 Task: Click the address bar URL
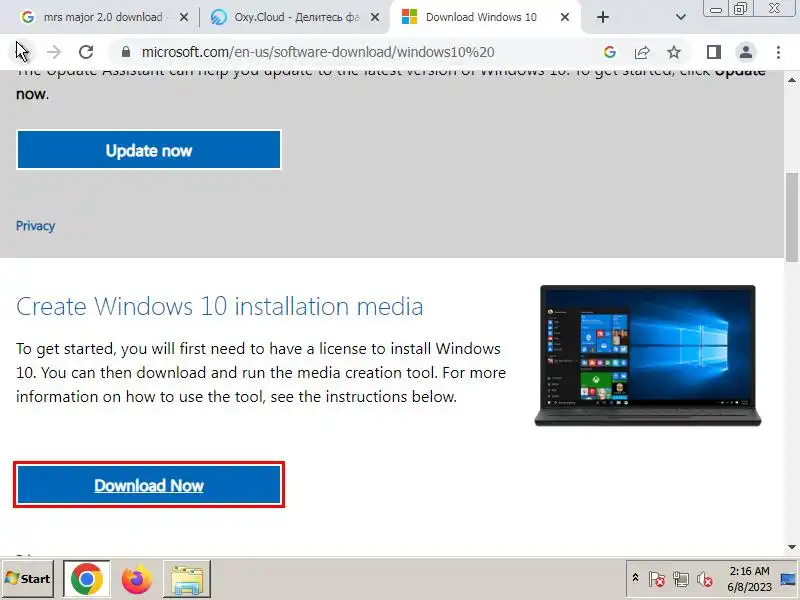point(318,52)
